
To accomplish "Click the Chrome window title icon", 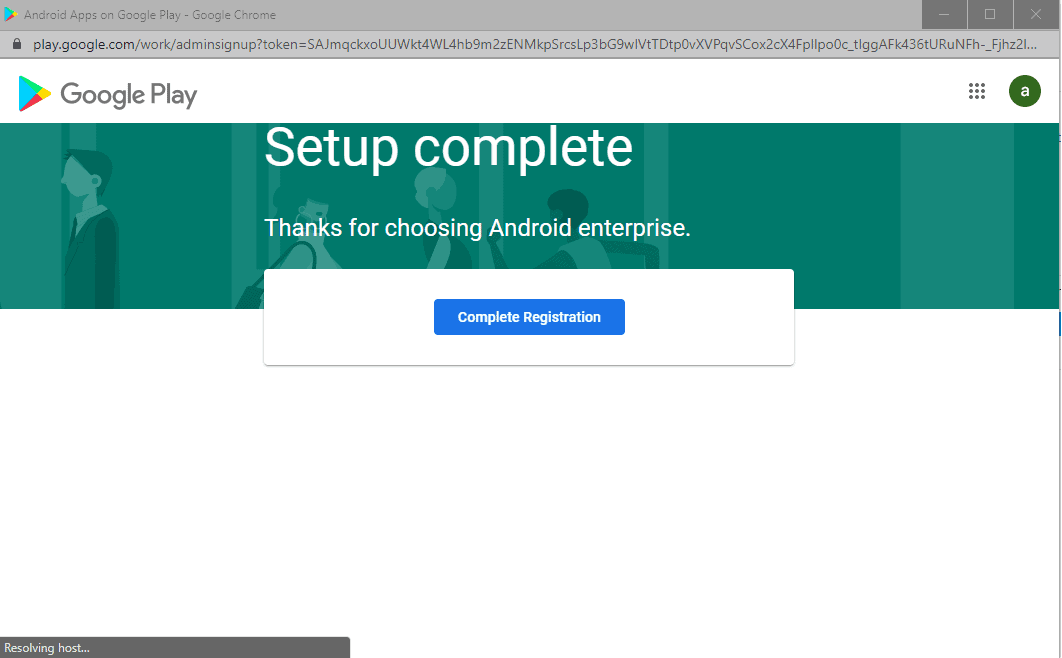I will (10, 14).
